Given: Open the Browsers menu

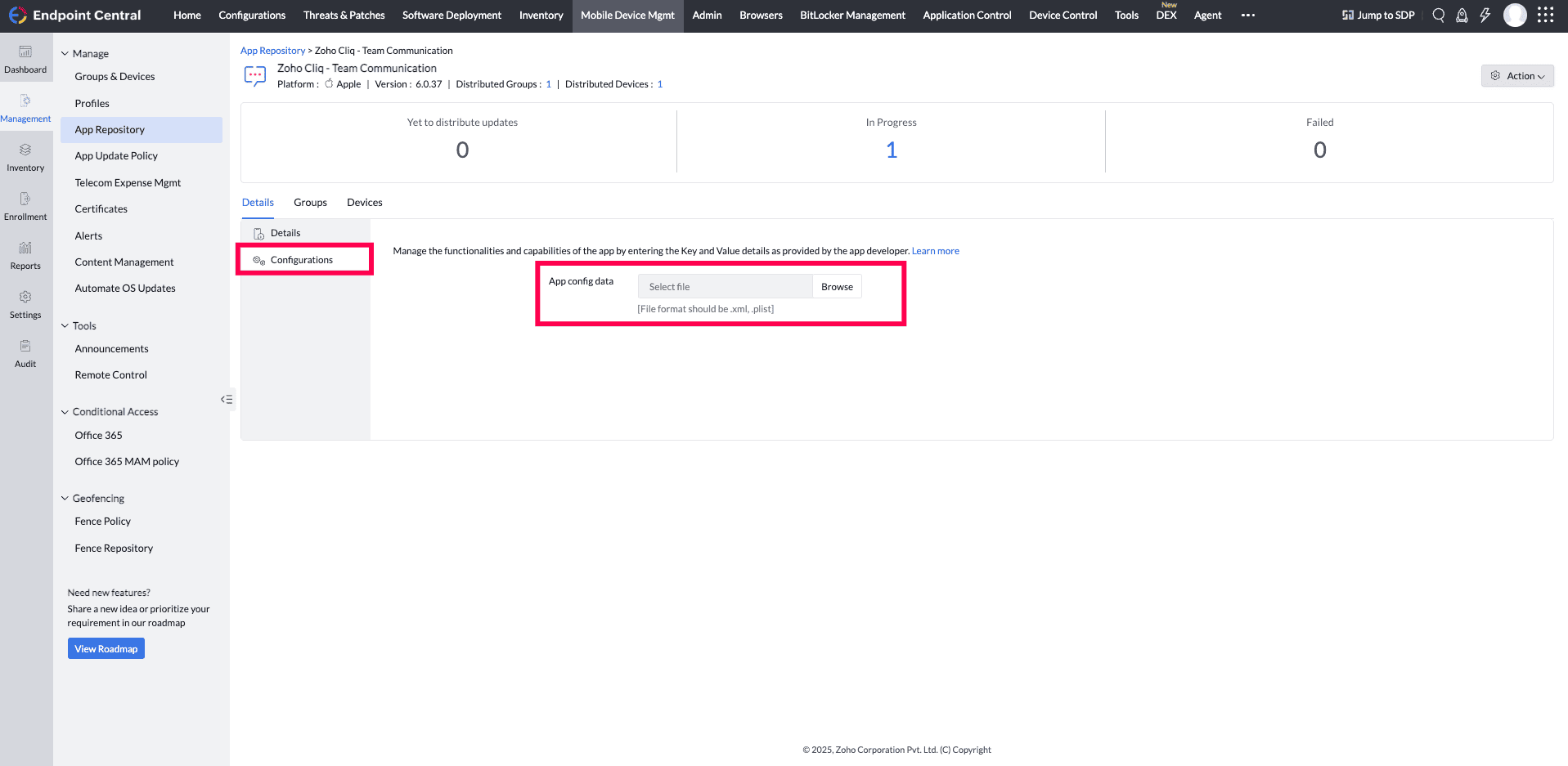Looking at the screenshot, I should (761, 16).
